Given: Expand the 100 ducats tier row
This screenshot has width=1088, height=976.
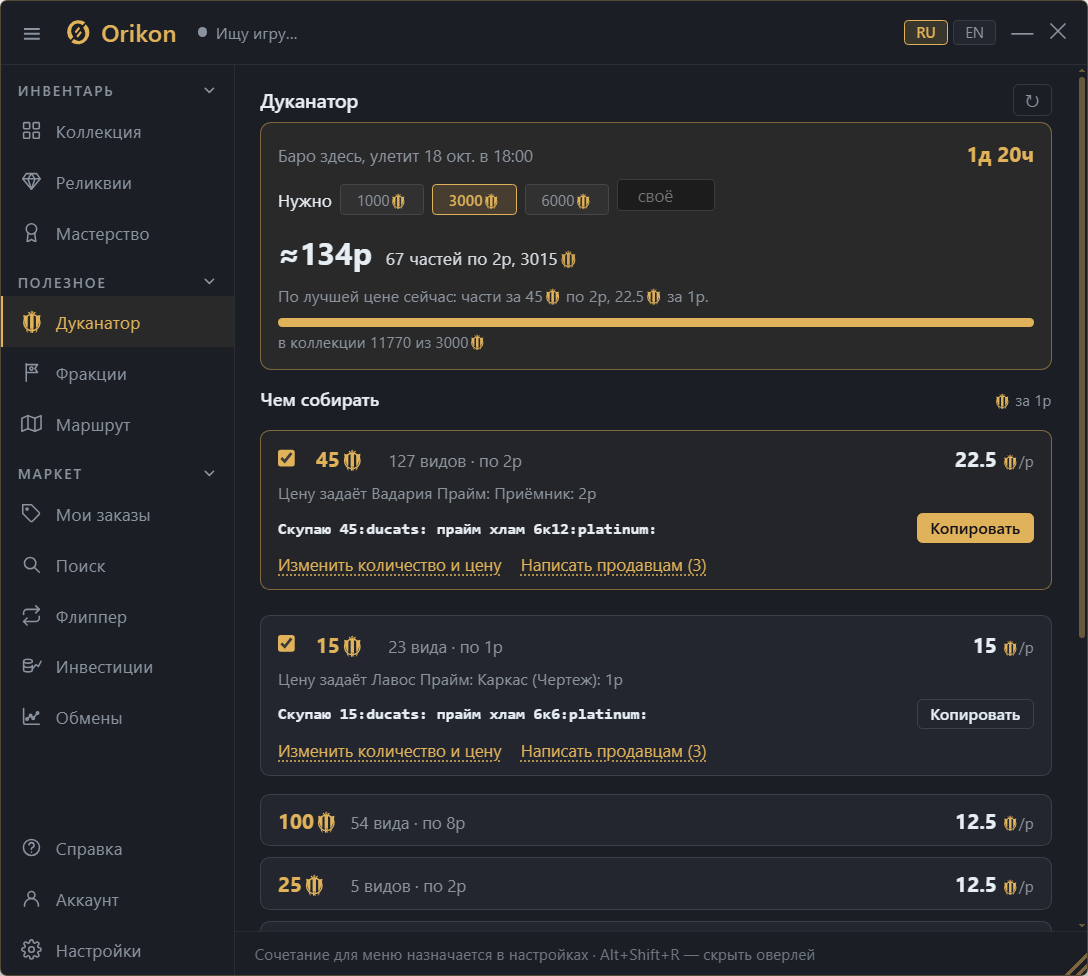Looking at the screenshot, I should (x=656, y=821).
